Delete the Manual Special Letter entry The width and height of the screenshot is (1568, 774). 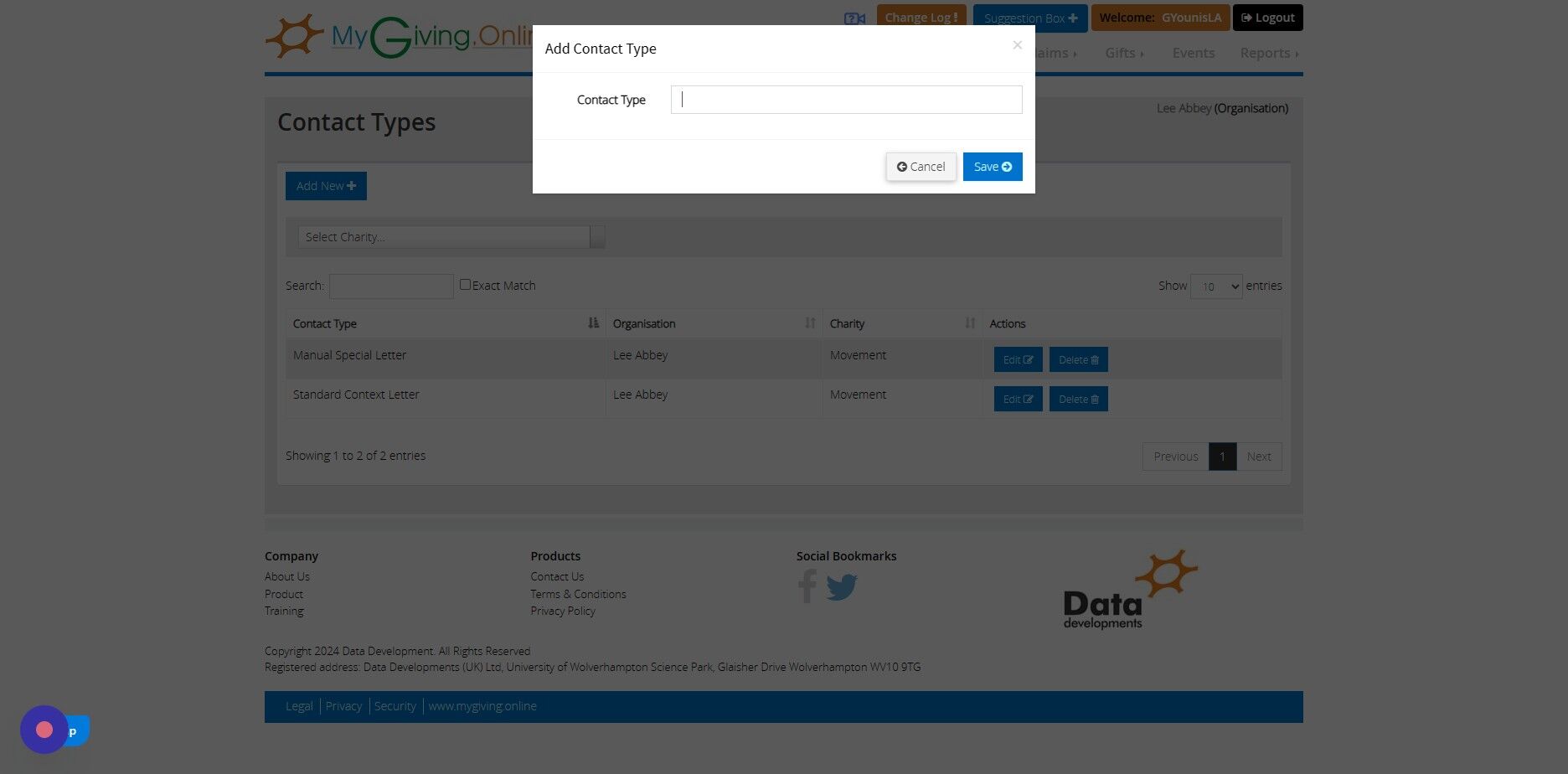click(1078, 359)
